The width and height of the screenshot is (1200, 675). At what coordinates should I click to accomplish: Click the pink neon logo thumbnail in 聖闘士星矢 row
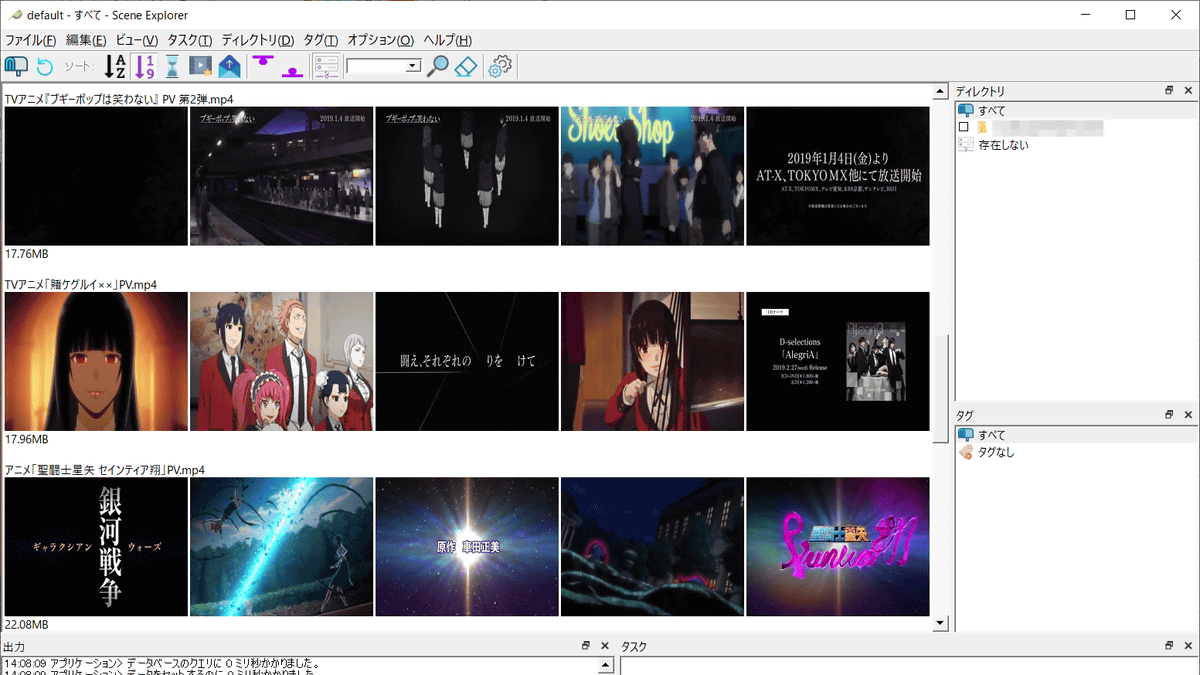tap(838, 547)
